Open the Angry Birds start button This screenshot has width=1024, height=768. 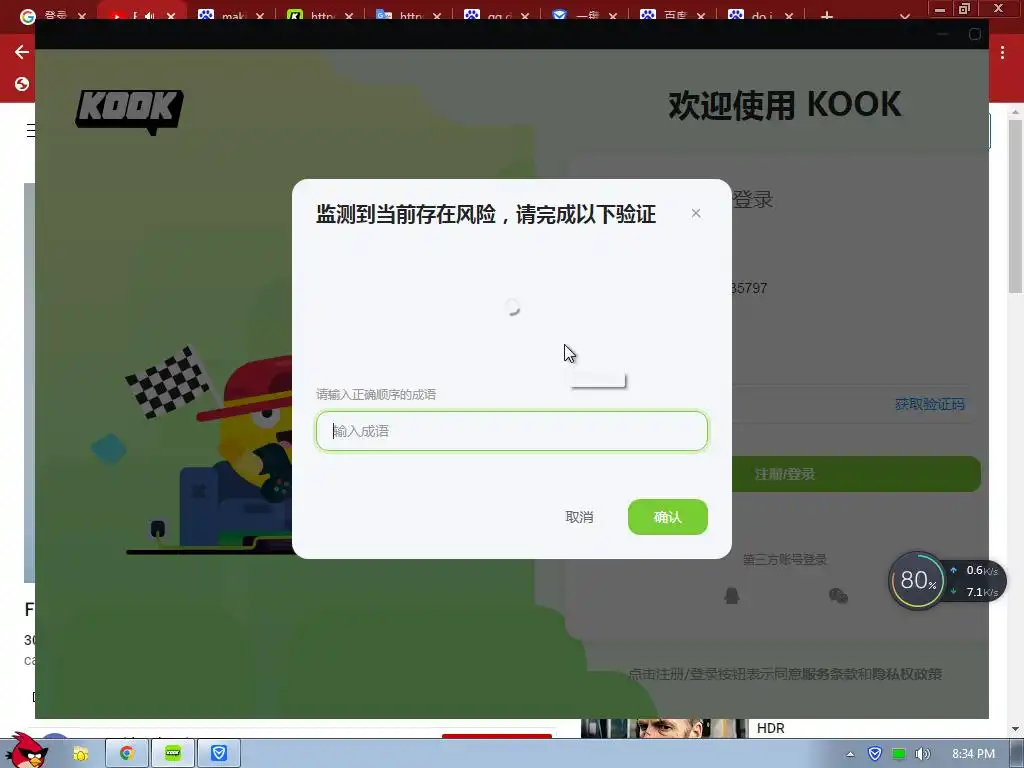click(x=26, y=751)
